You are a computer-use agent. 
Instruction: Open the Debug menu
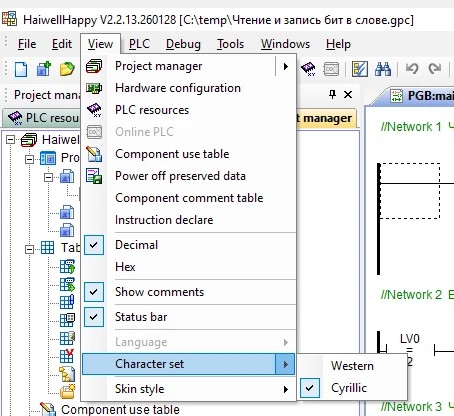coord(183,44)
